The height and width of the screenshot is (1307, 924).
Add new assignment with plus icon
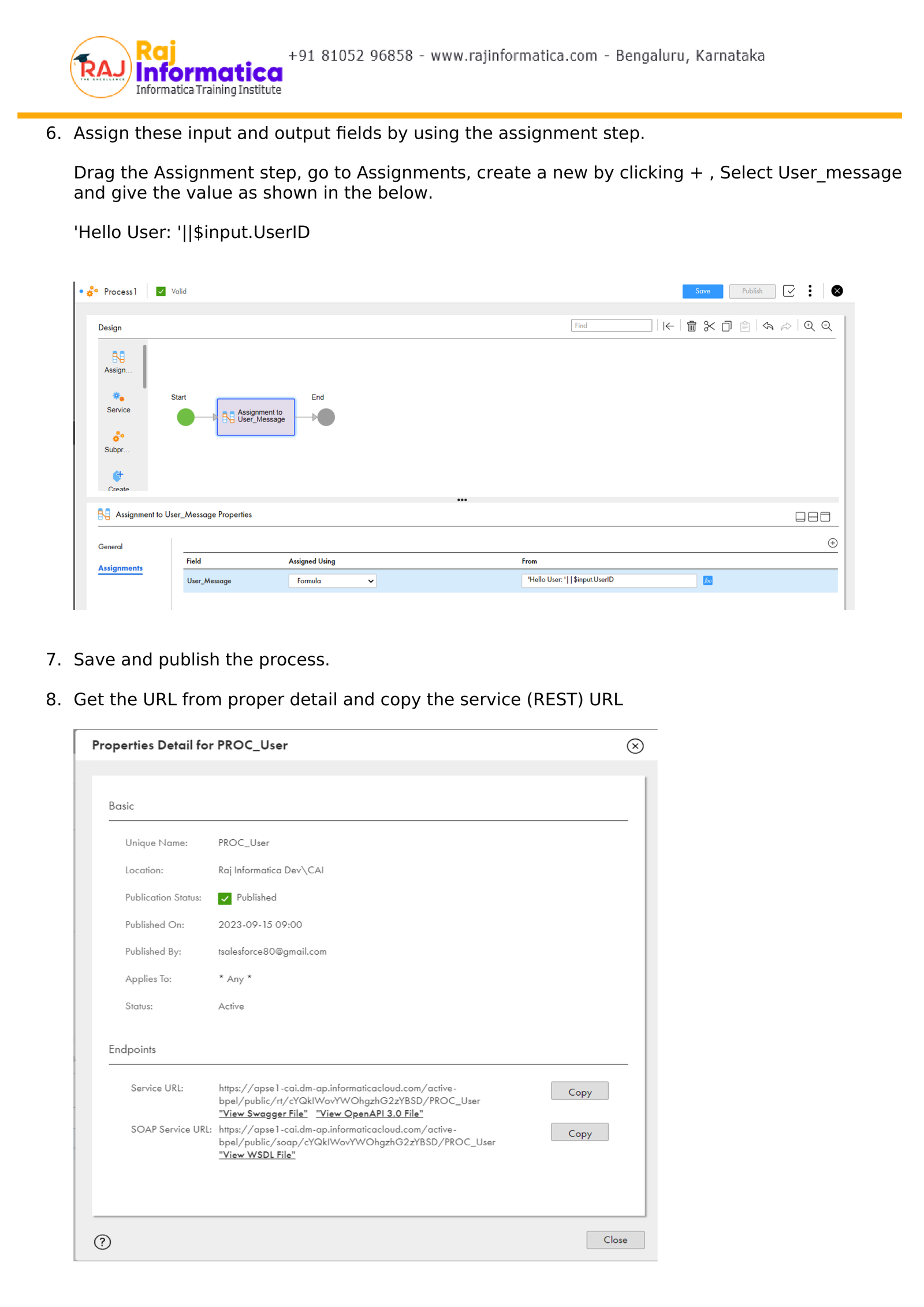[832, 543]
